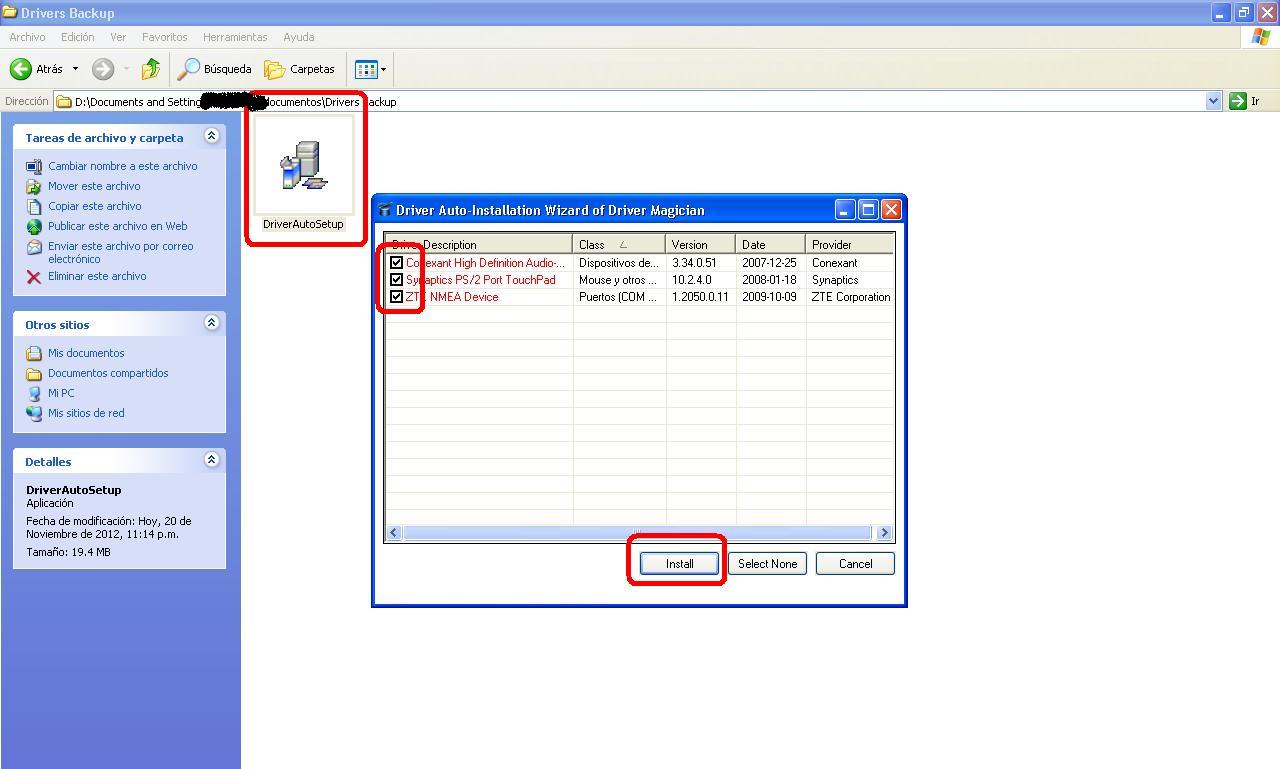Sort by Provider column header
Screen dimensions: 1280x769
click(x=849, y=244)
